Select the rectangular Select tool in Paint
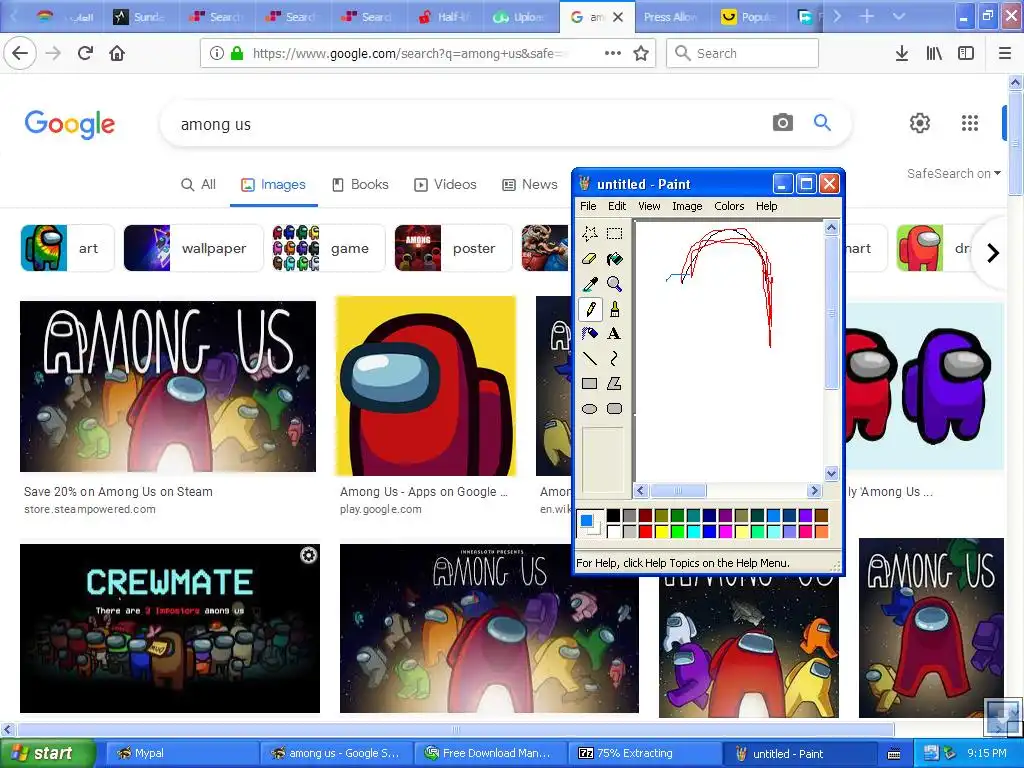This screenshot has width=1024, height=768. (x=614, y=234)
